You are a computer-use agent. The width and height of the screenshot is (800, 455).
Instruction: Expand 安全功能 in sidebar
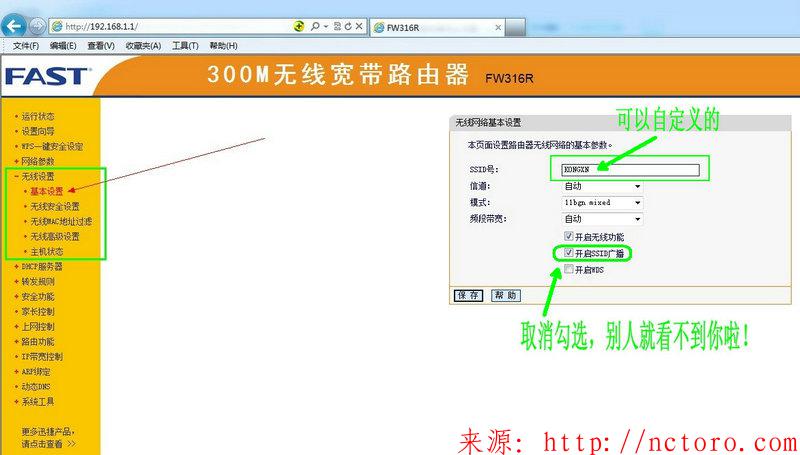[38, 297]
